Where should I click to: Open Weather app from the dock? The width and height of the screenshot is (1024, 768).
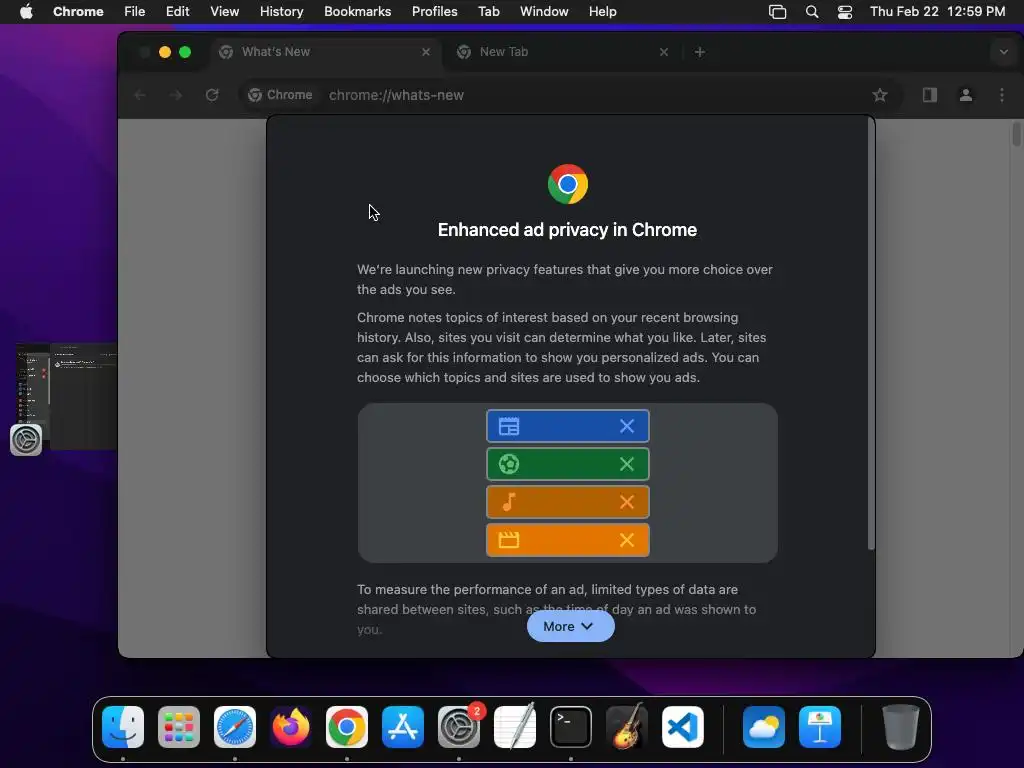[x=763, y=727]
